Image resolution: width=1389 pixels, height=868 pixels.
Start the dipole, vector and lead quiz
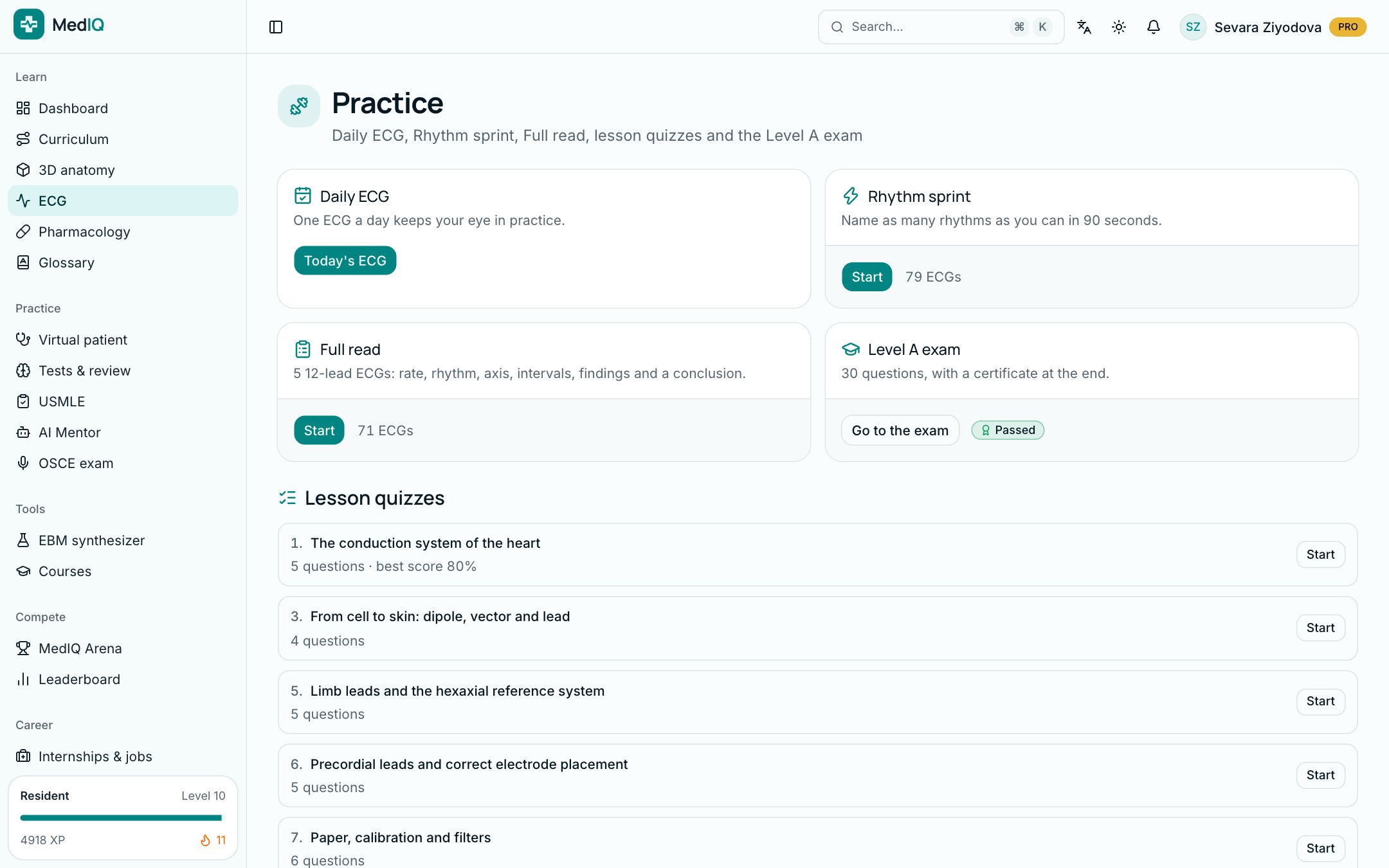click(1320, 628)
